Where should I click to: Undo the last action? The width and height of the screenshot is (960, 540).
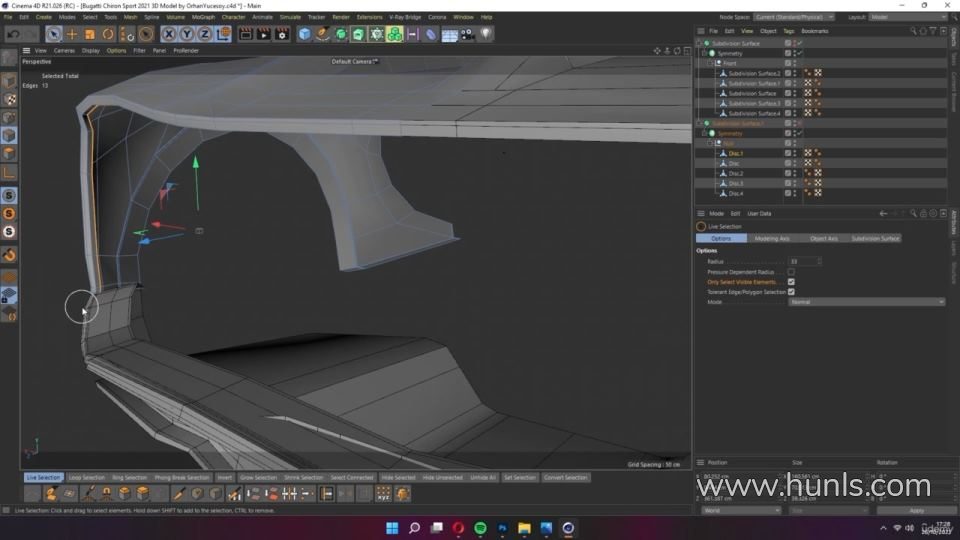pos(13,34)
